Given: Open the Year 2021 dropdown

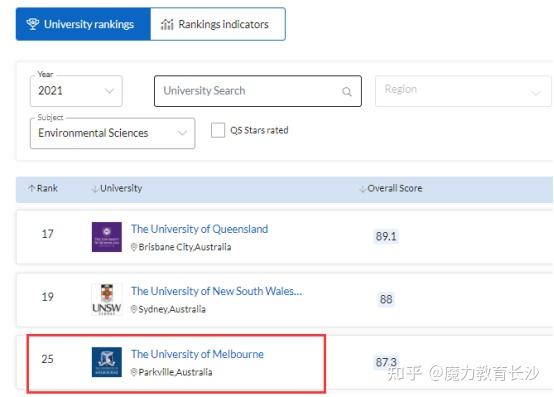Looking at the screenshot, I should coord(76,91).
